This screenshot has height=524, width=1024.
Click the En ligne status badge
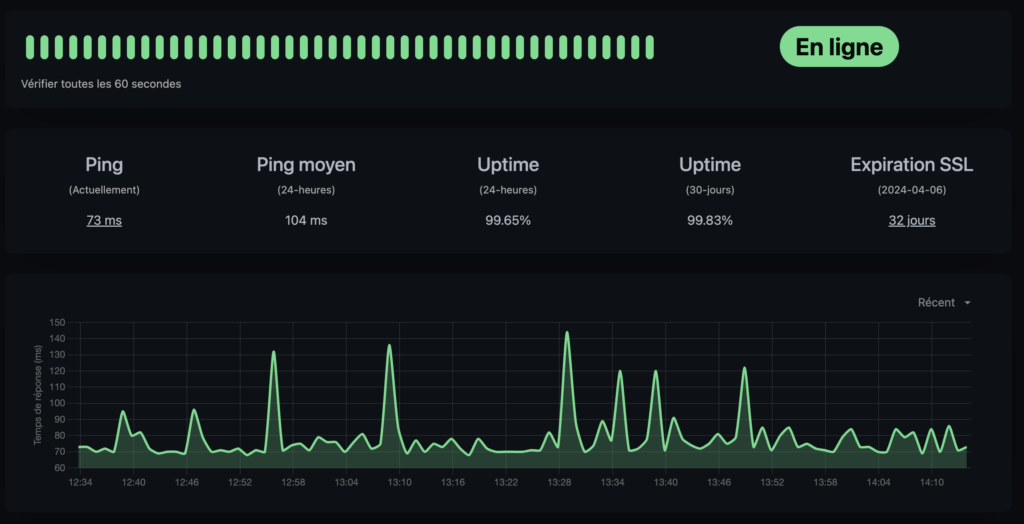pos(839,47)
